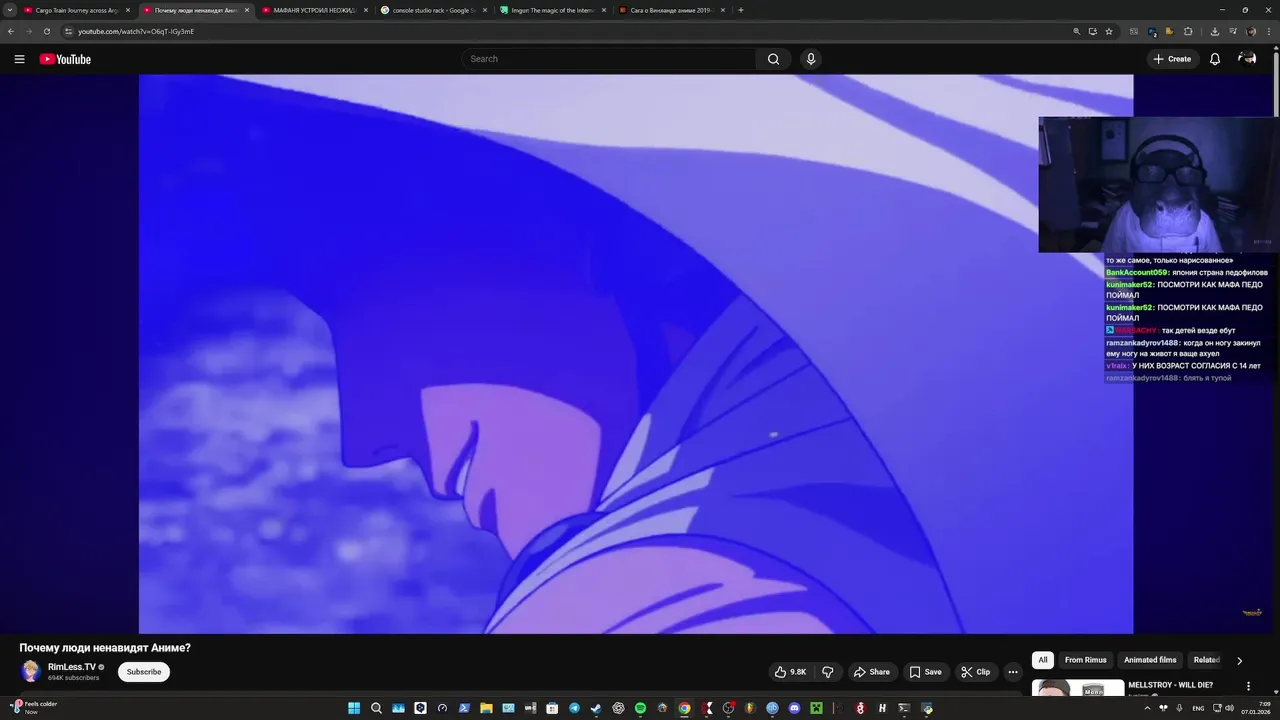Open more actions three-dot menu under video
The image size is (1280, 720).
(1013, 672)
